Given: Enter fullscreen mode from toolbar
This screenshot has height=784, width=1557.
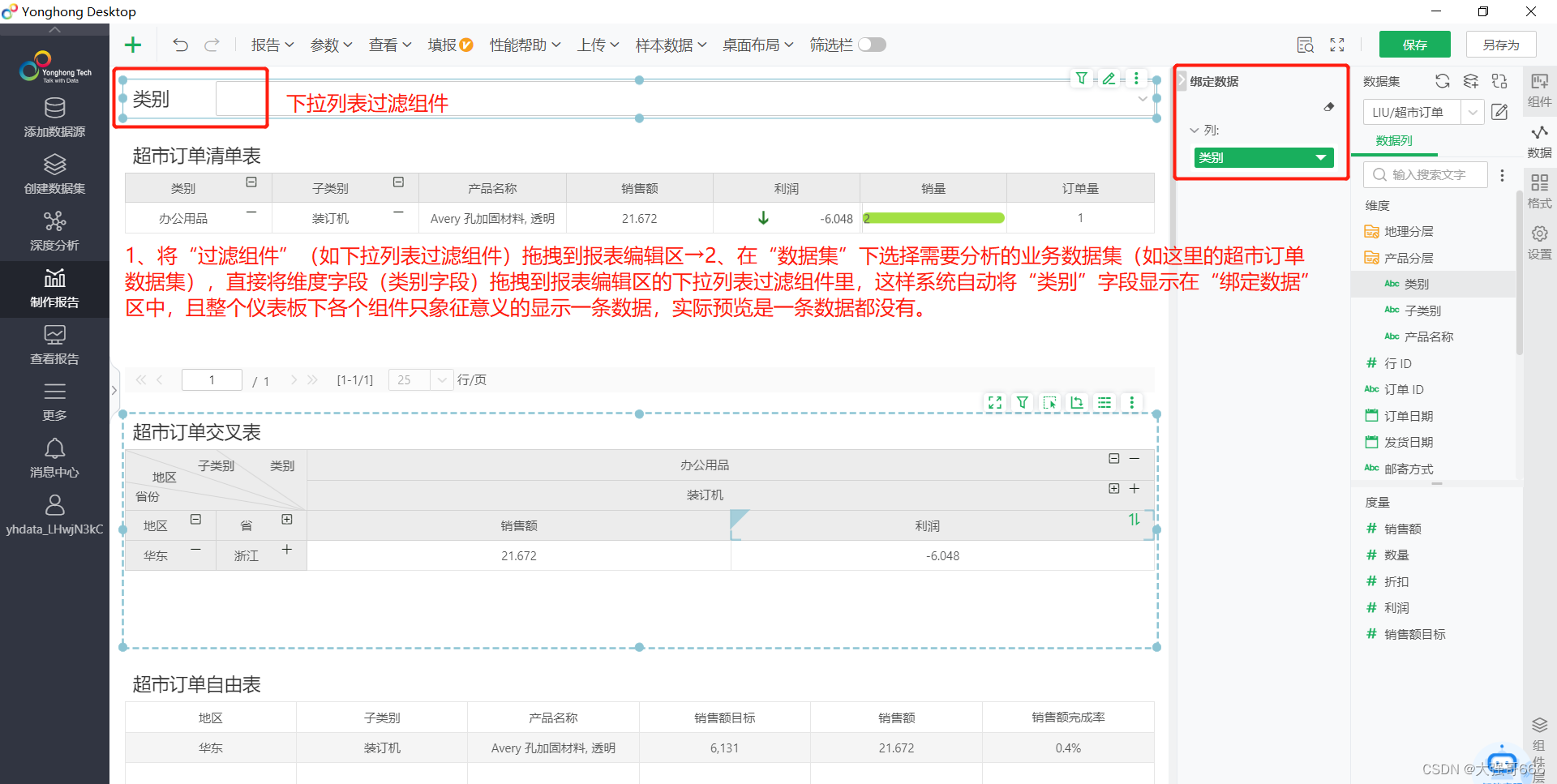Looking at the screenshot, I should pos(1337,45).
